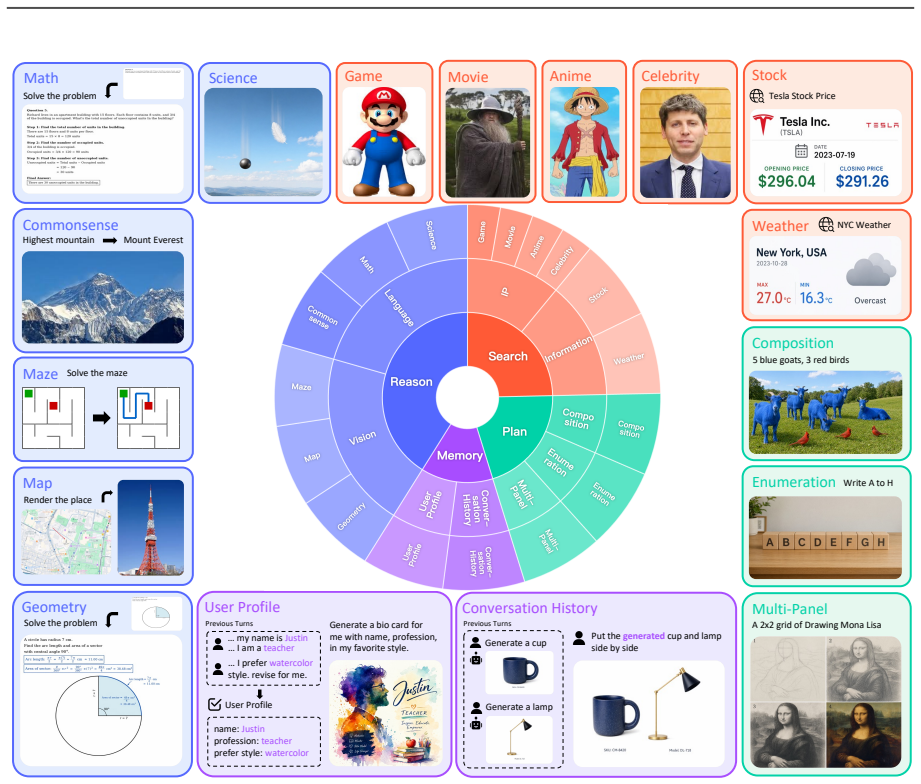Select the Reason segment of the sunburst chart

click(x=412, y=382)
